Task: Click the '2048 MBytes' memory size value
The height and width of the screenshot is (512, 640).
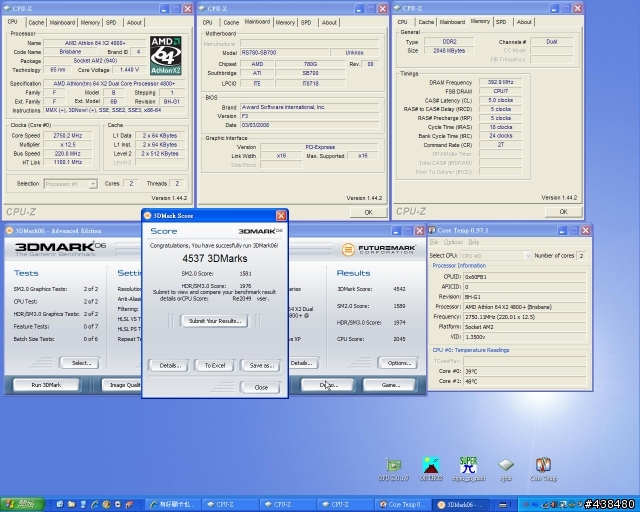Action: pos(449,51)
